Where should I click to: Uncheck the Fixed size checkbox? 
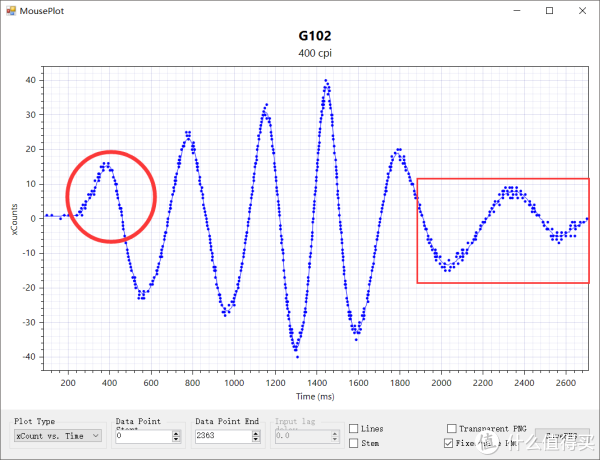[x=448, y=443]
